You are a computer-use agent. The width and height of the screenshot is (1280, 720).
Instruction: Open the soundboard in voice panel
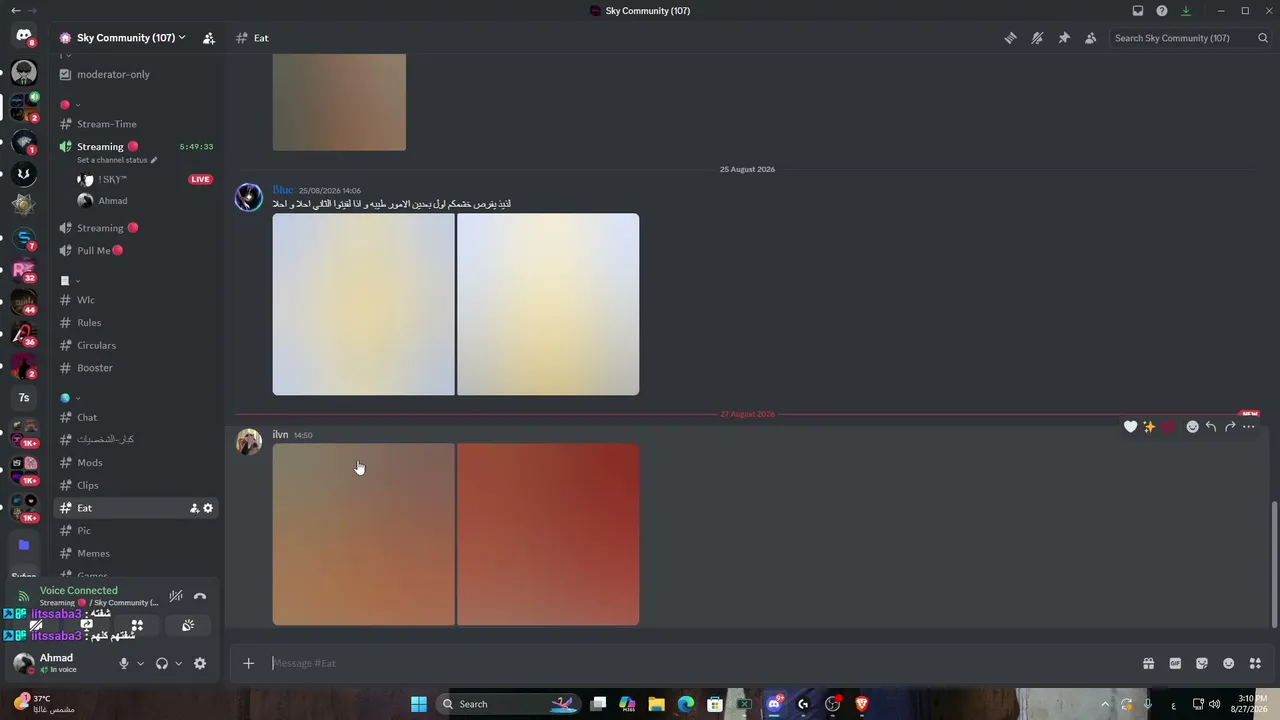187,626
